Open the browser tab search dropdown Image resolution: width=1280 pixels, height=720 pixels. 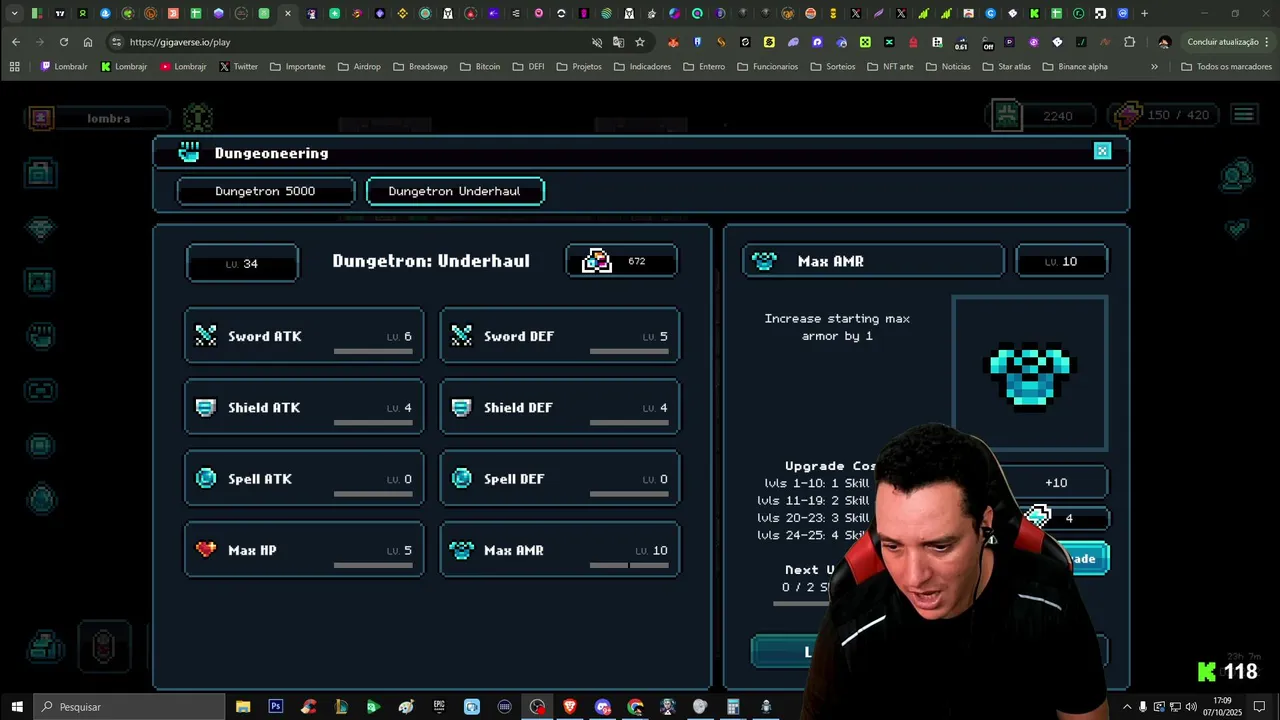[14, 14]
